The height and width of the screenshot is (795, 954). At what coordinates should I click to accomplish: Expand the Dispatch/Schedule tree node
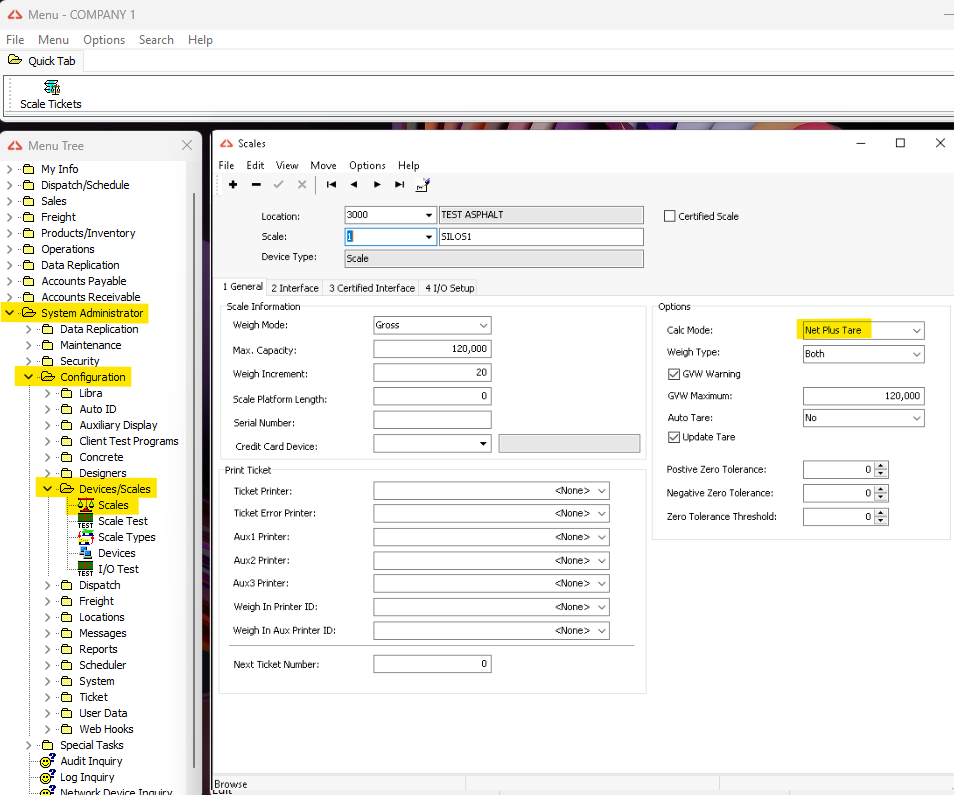coord(10,185)
